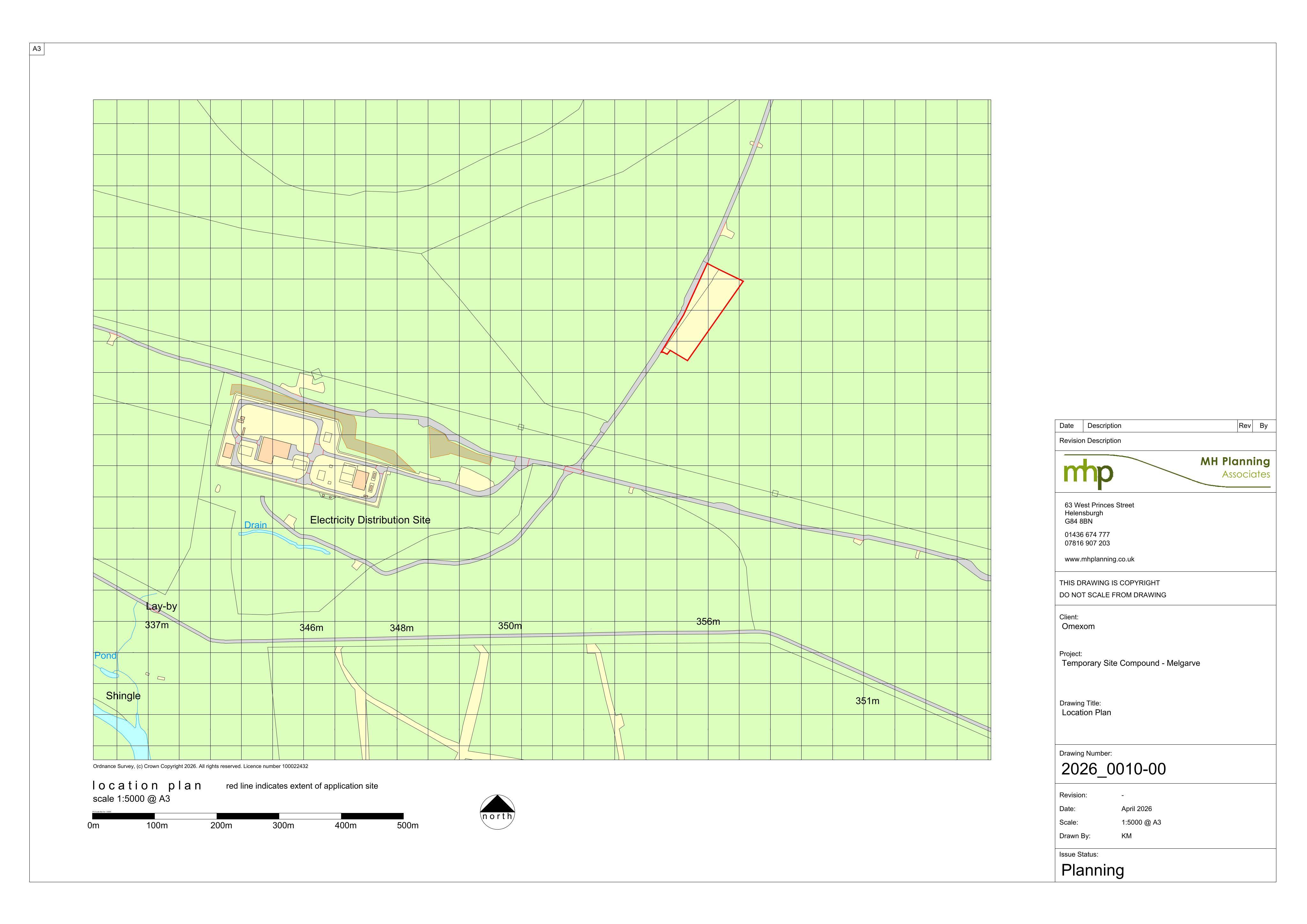Click the 337m spot height
The height and width of the screenshot is (924, 1307).
click(x=157, y=624)
